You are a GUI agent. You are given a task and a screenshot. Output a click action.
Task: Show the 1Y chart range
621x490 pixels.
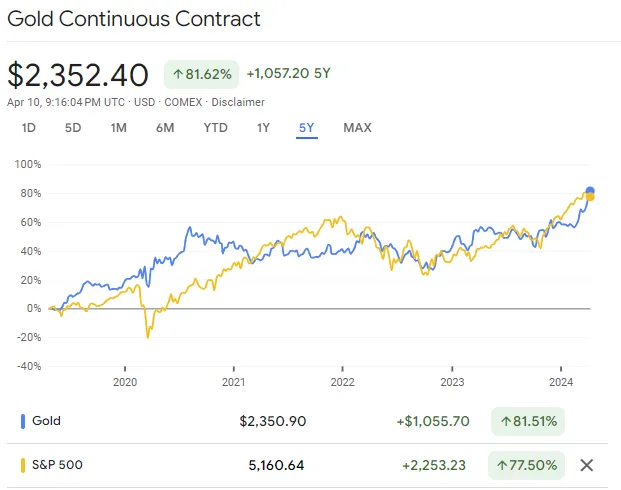click(263, 128)
